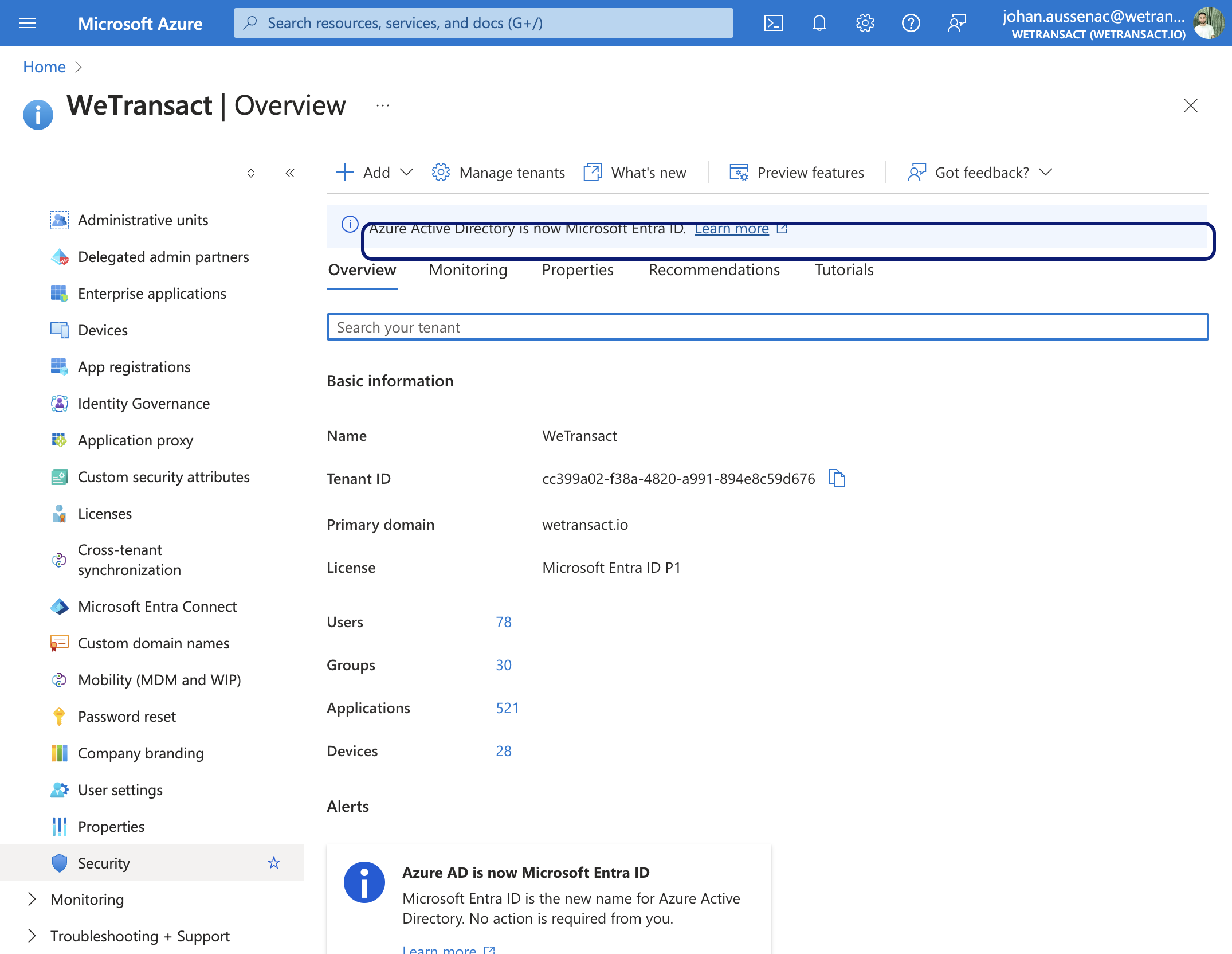Open What's new

click(635, 173)
